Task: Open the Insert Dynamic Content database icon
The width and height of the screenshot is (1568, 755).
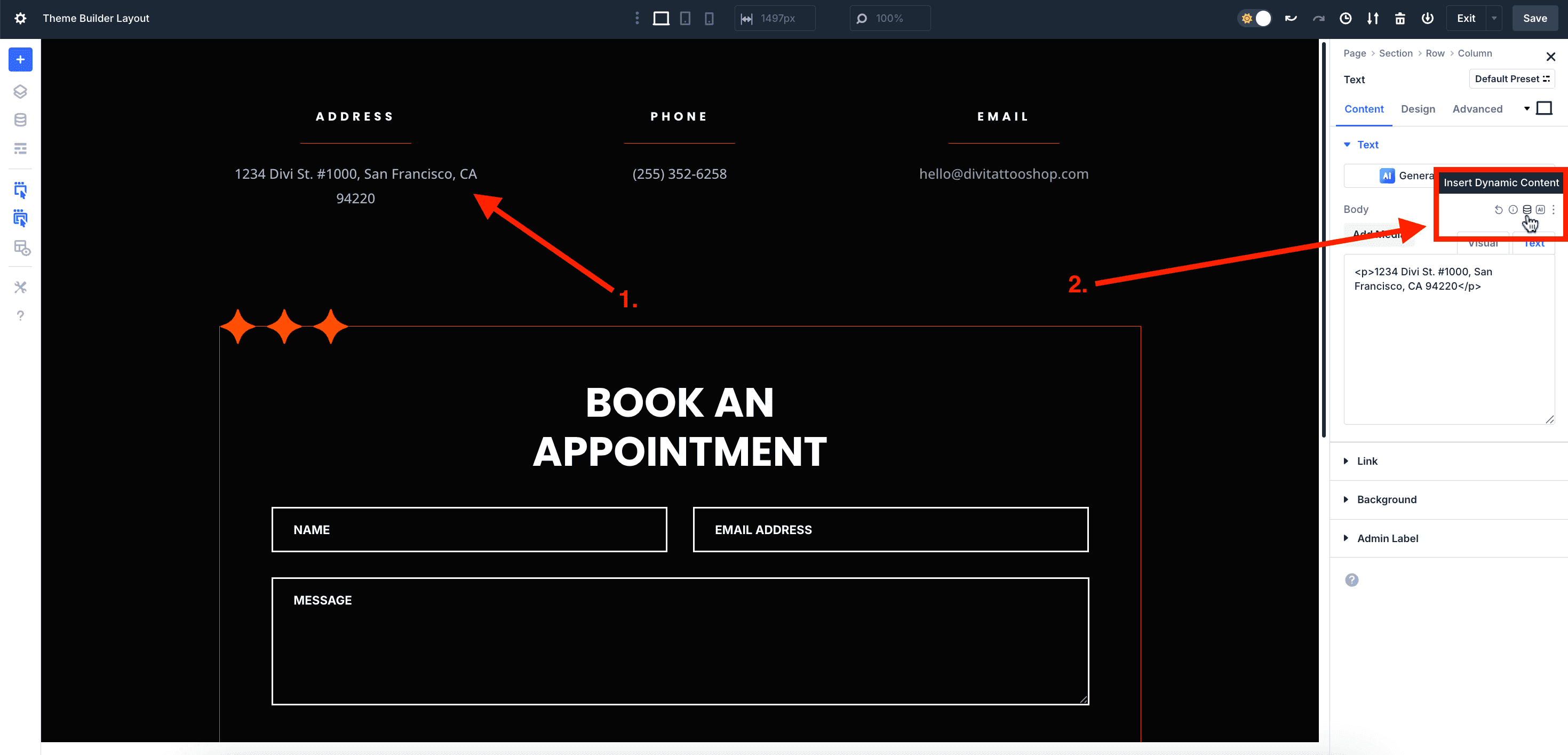Action: pyautogui.click(x=1526, y=210)
